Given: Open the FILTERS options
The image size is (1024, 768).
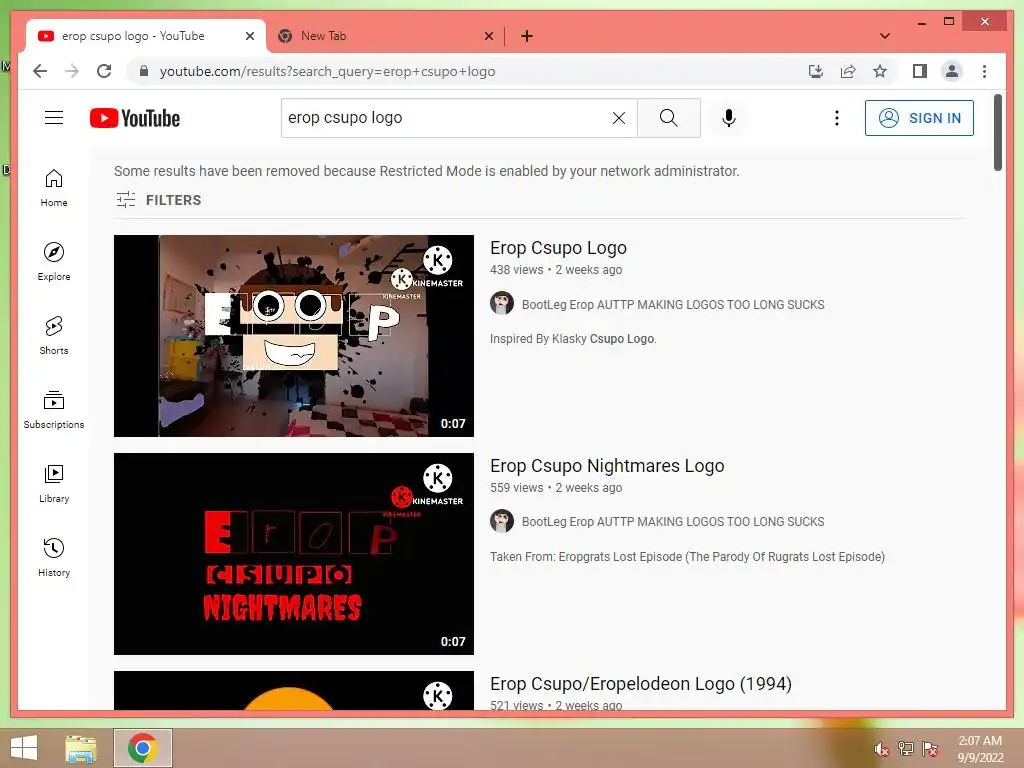Looking at the screenshot, I should coord(159,200).
